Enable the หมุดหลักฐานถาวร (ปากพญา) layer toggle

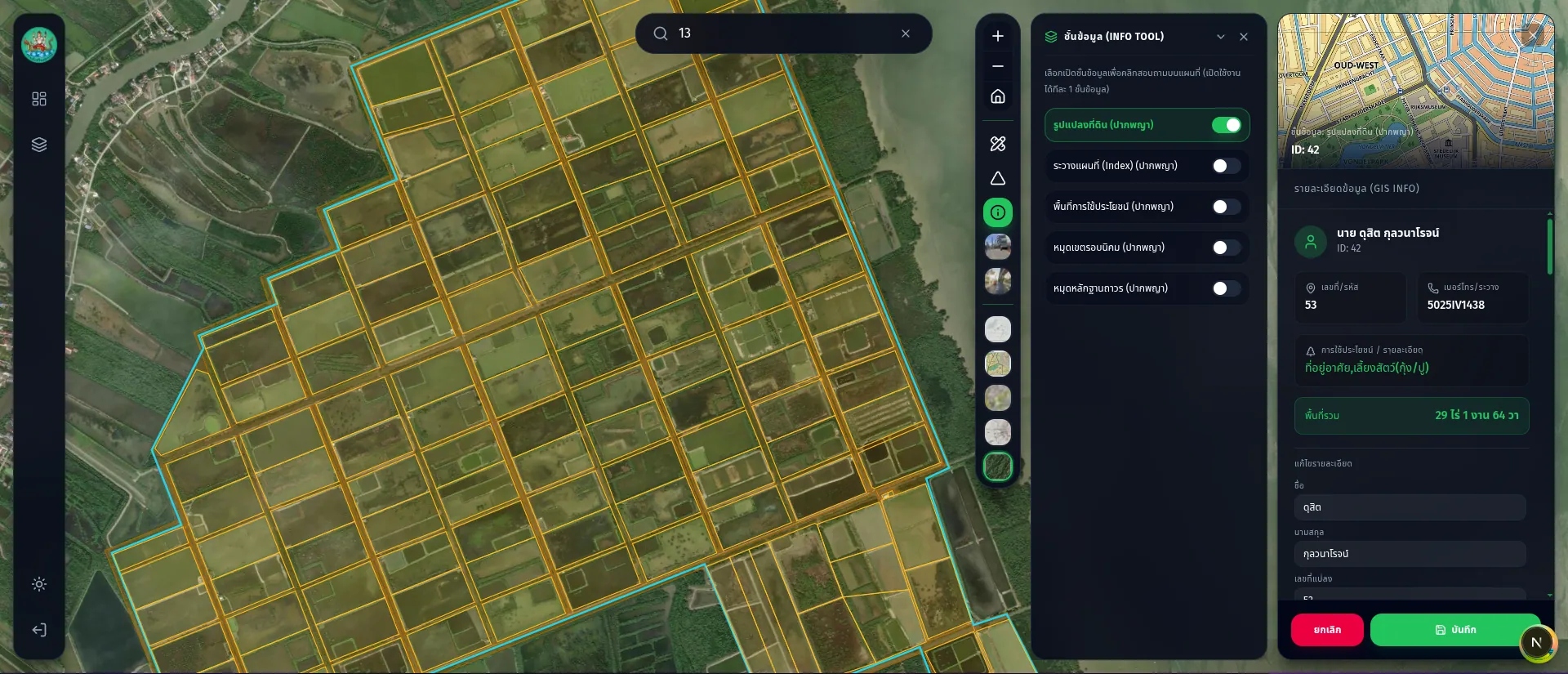tap(1227, 288)
